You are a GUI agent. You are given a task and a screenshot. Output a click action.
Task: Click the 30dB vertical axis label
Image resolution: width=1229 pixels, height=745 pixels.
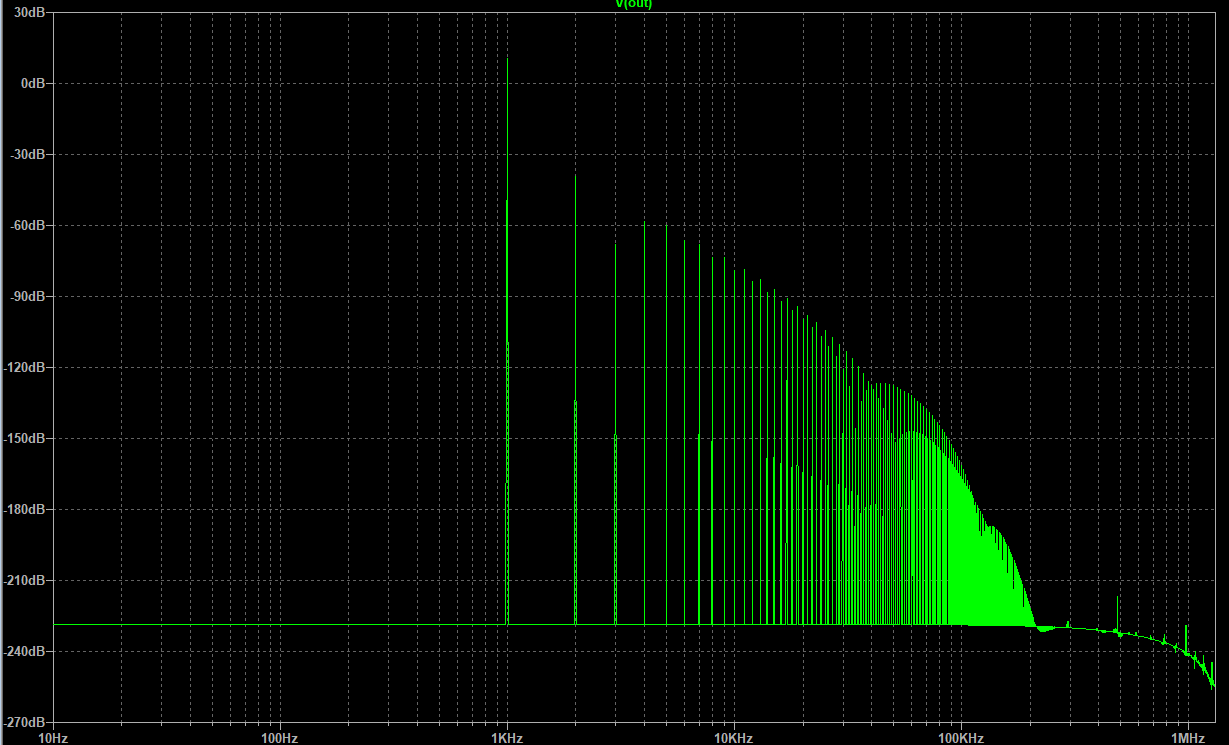(x=32, y=13)
